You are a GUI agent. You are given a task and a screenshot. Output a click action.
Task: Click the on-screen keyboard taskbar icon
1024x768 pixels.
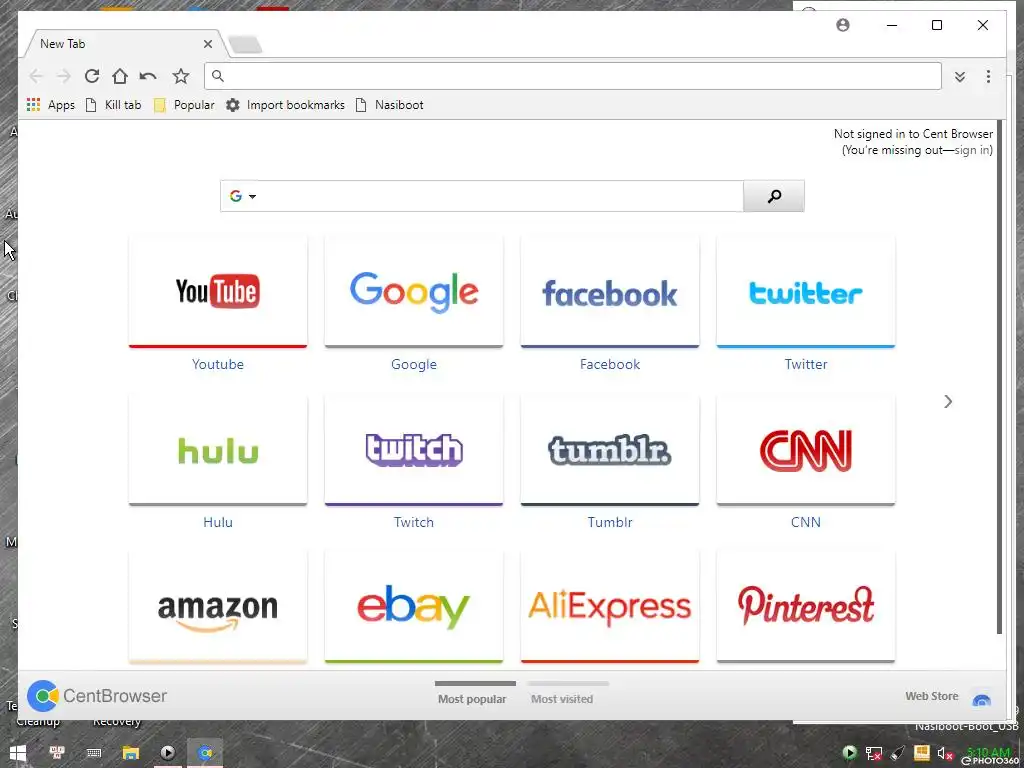[x=94, y=754]
